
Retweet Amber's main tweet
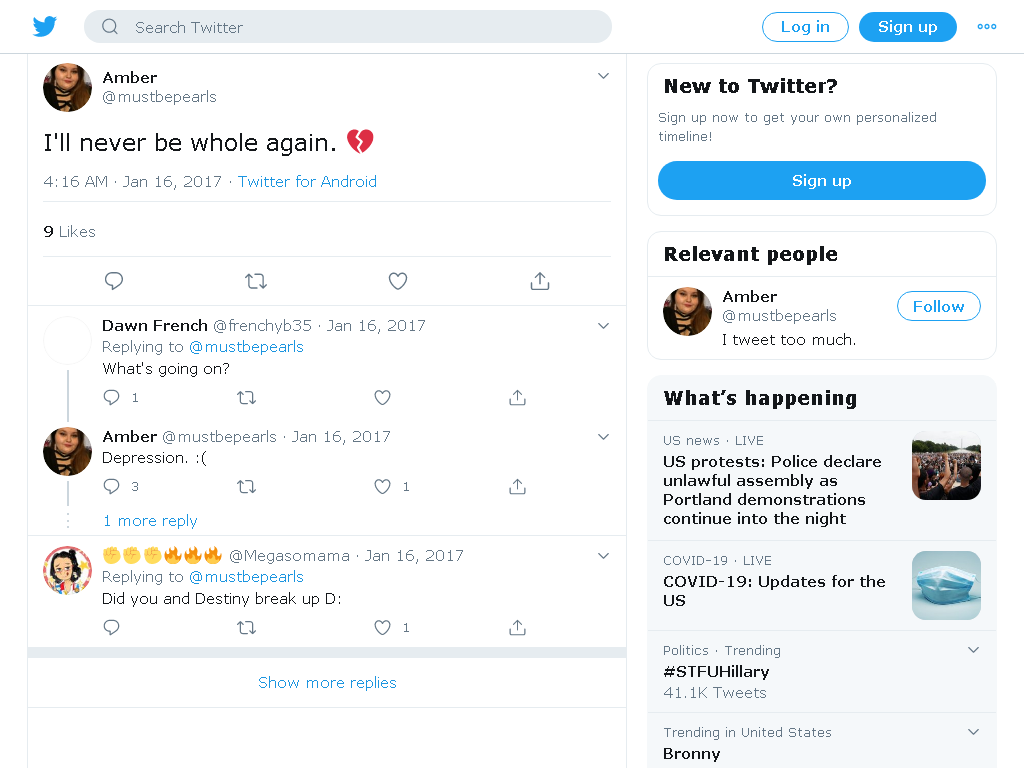click(256, 281)
